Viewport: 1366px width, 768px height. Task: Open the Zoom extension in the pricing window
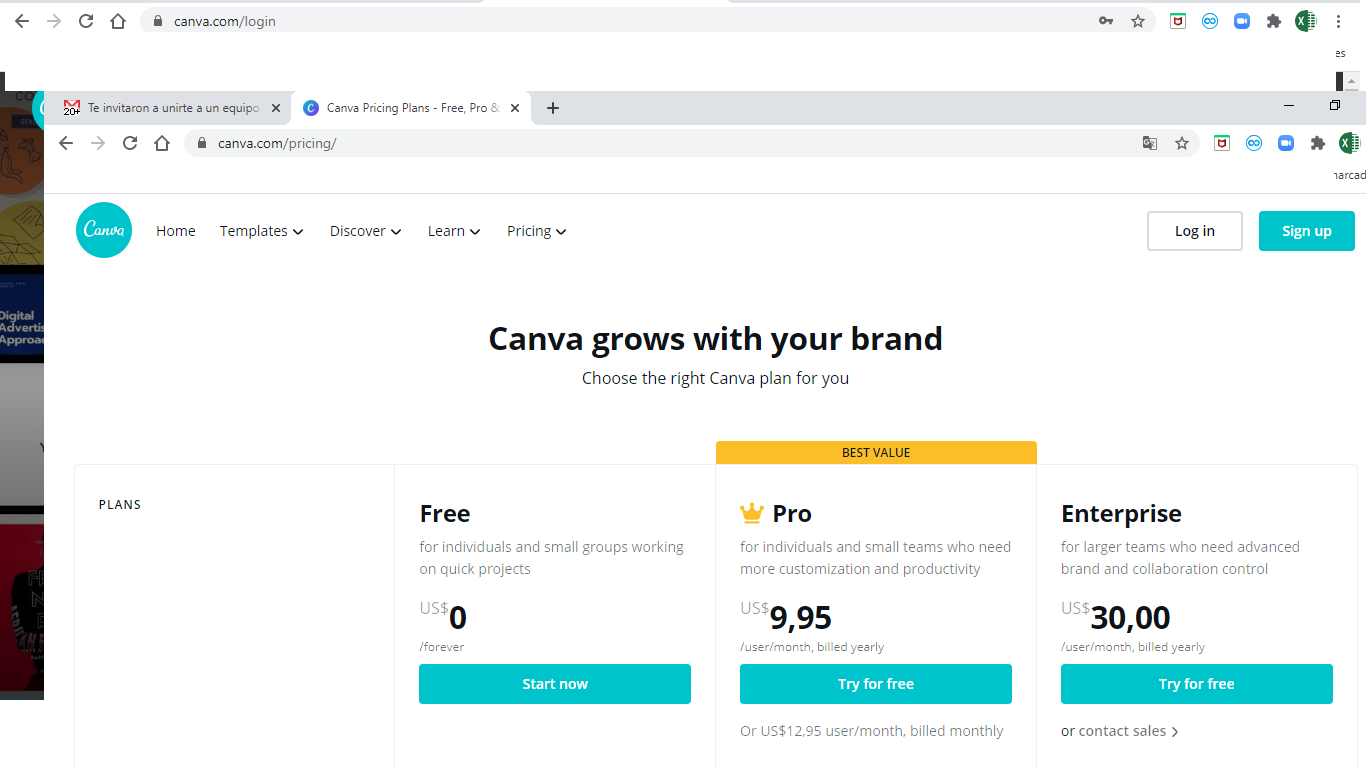(x=1286, y=143)
